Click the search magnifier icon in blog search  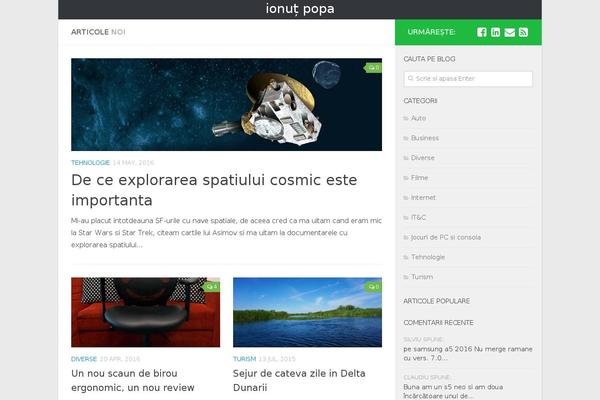pyautogui.click(x=410, y=78)
